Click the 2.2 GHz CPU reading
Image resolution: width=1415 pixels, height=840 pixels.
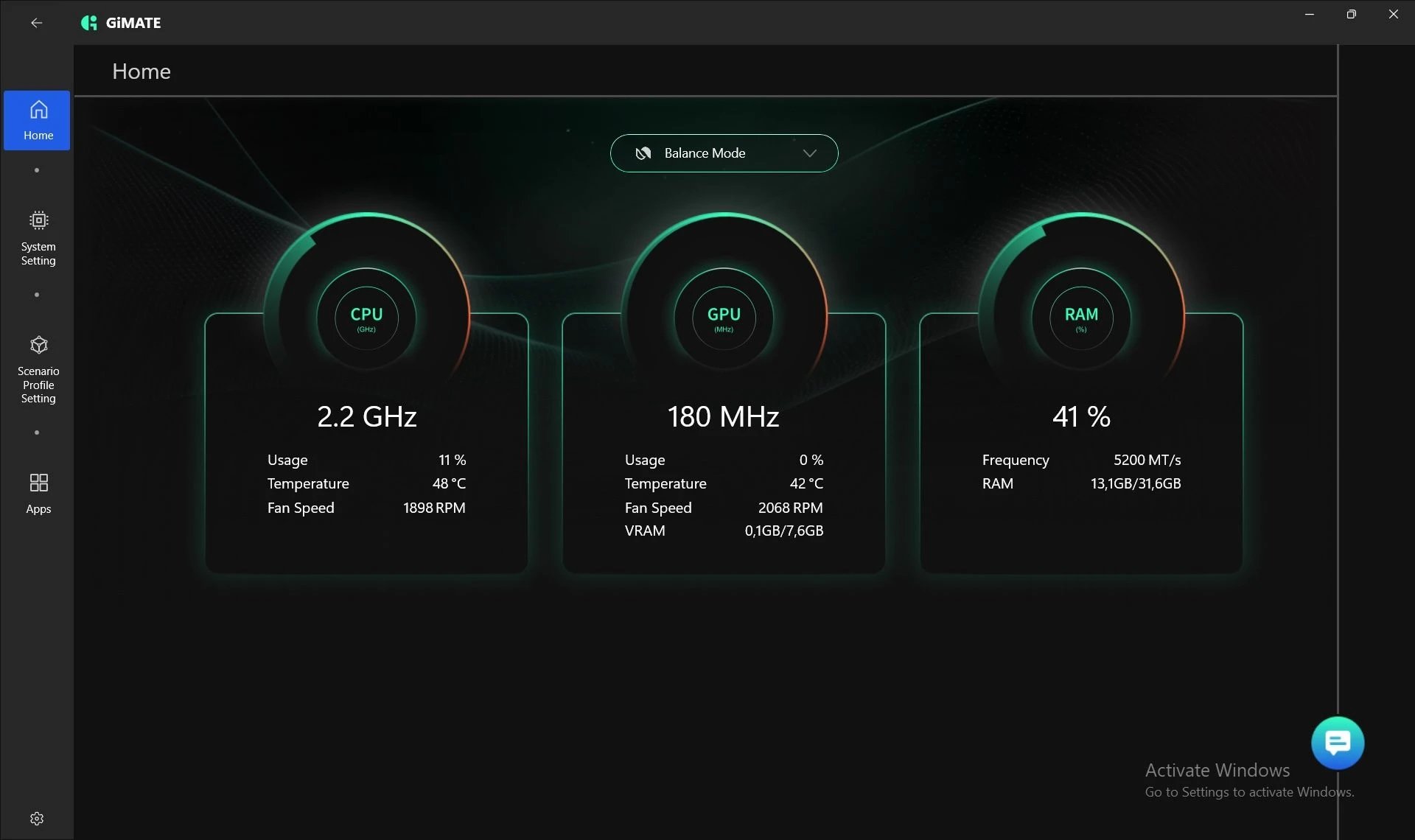point(366,416)
